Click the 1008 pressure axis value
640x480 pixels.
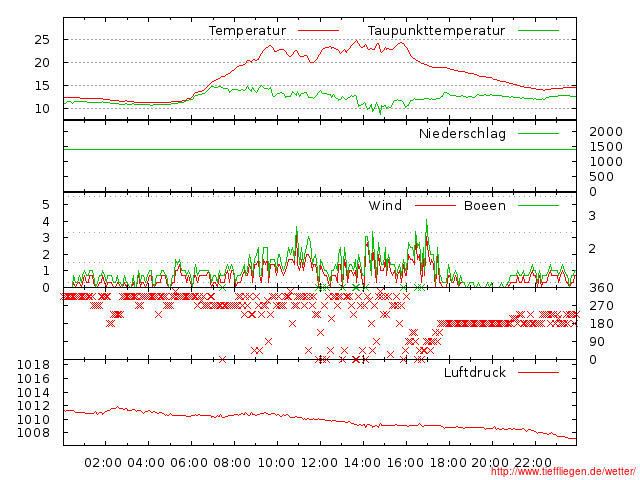[33, 433]
